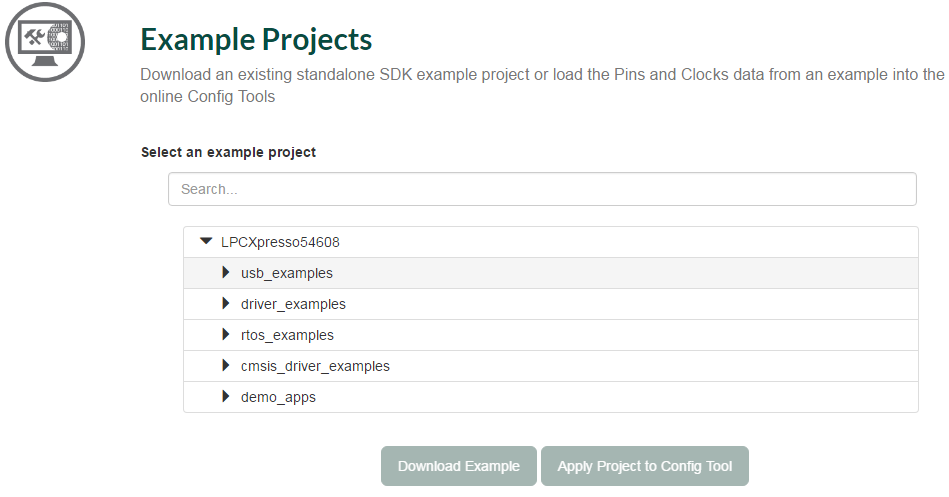Click the Example Projects heading
This screenshot has width=949, height=497.
[x=256, y=39]
